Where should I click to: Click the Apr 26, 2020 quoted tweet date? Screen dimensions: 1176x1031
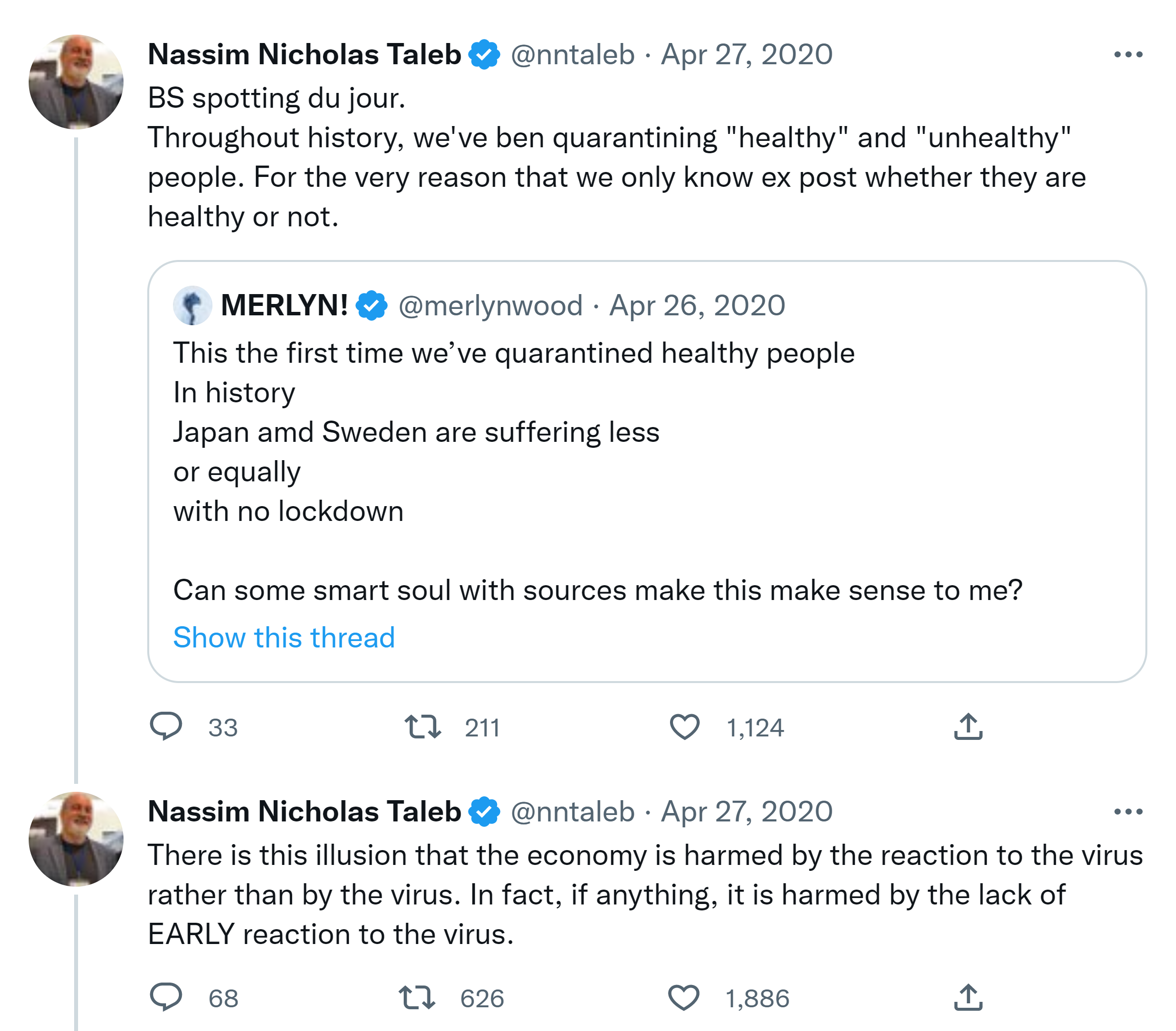coord(697,305)
